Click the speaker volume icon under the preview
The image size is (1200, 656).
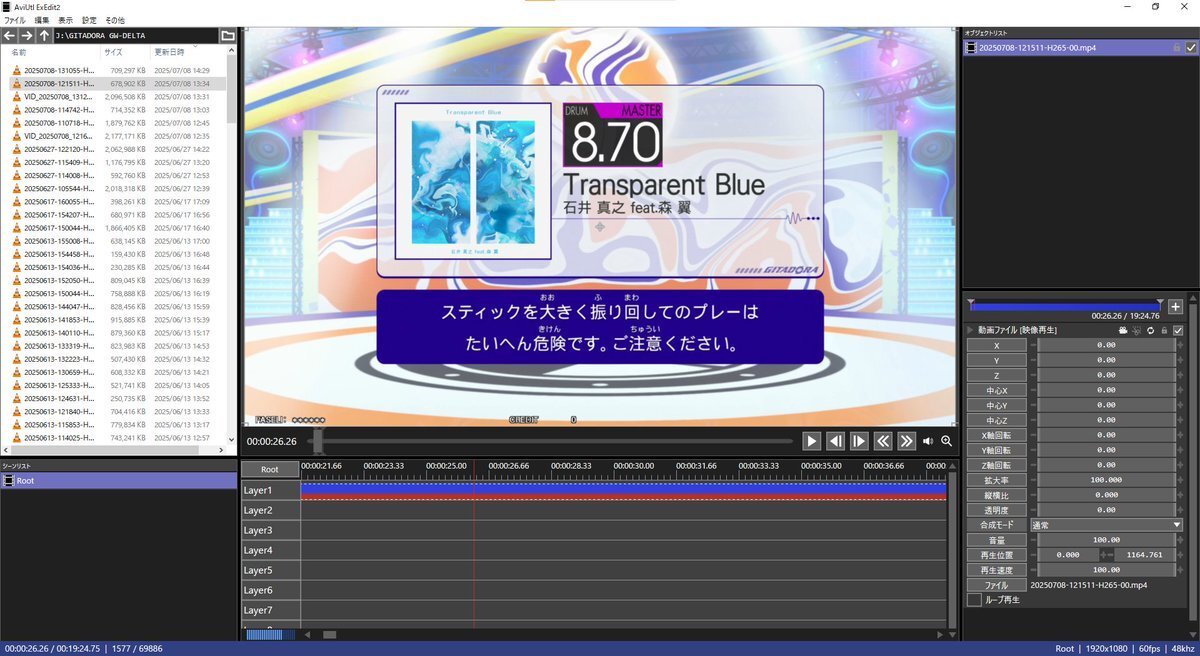click(x=928, y=441)
